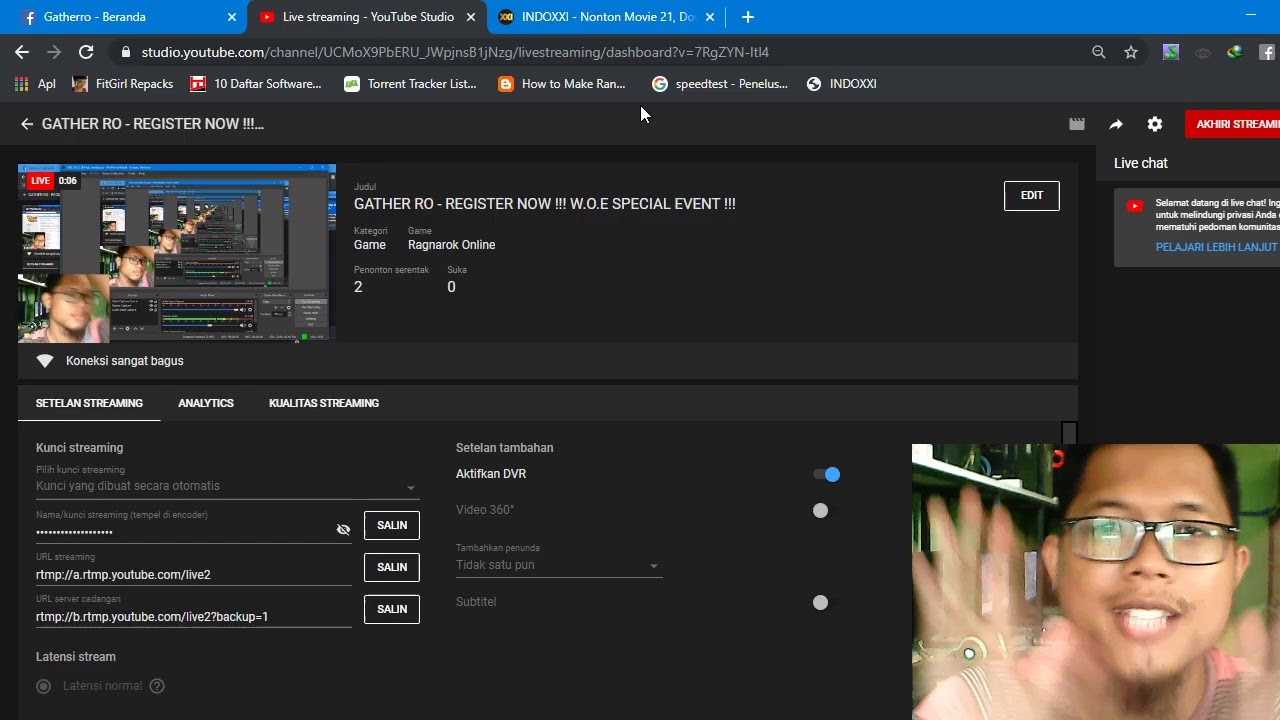The image size is (1280, 720).
Task: Copy the URL streaming with SALIN button
Action: point(392,567)
